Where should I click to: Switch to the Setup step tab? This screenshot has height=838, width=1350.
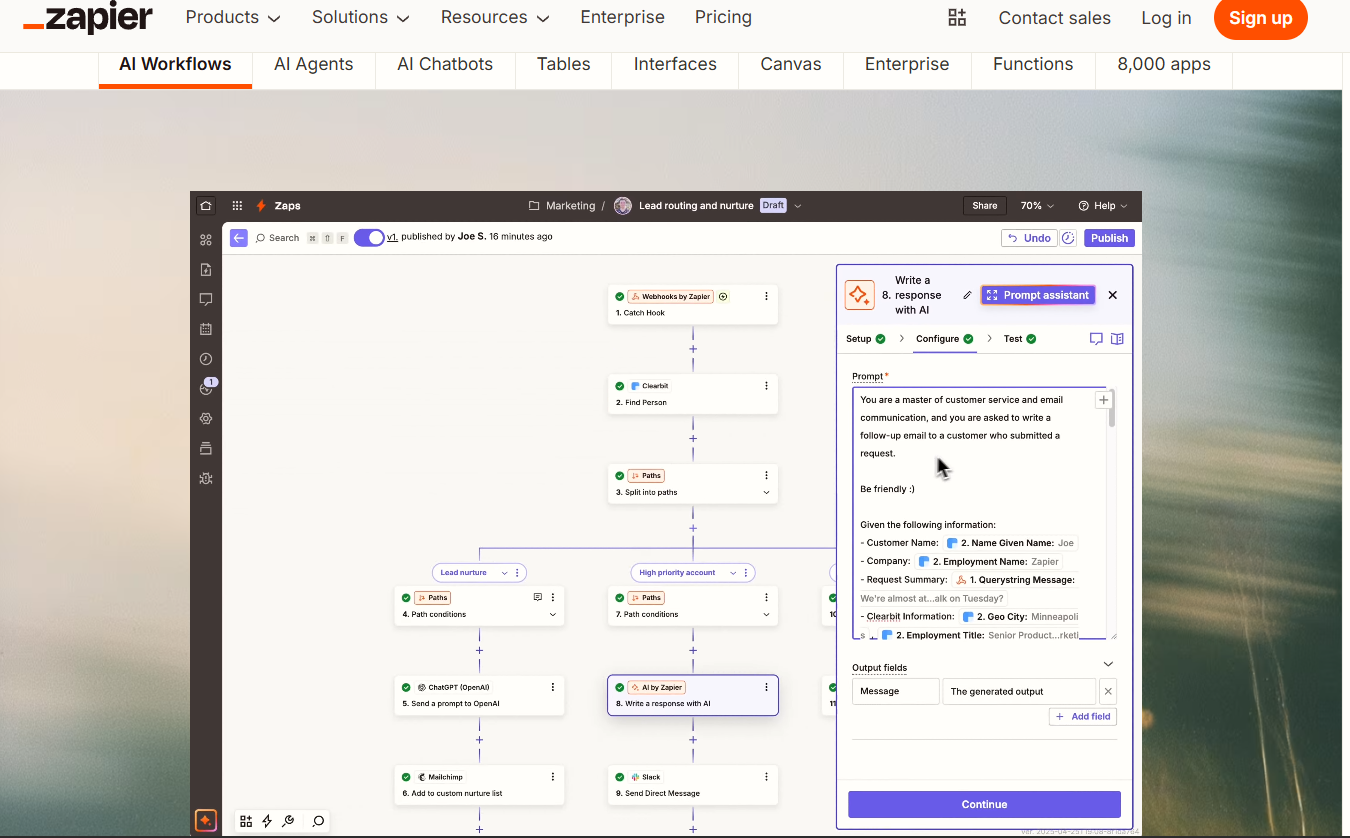tap(866, 339)
